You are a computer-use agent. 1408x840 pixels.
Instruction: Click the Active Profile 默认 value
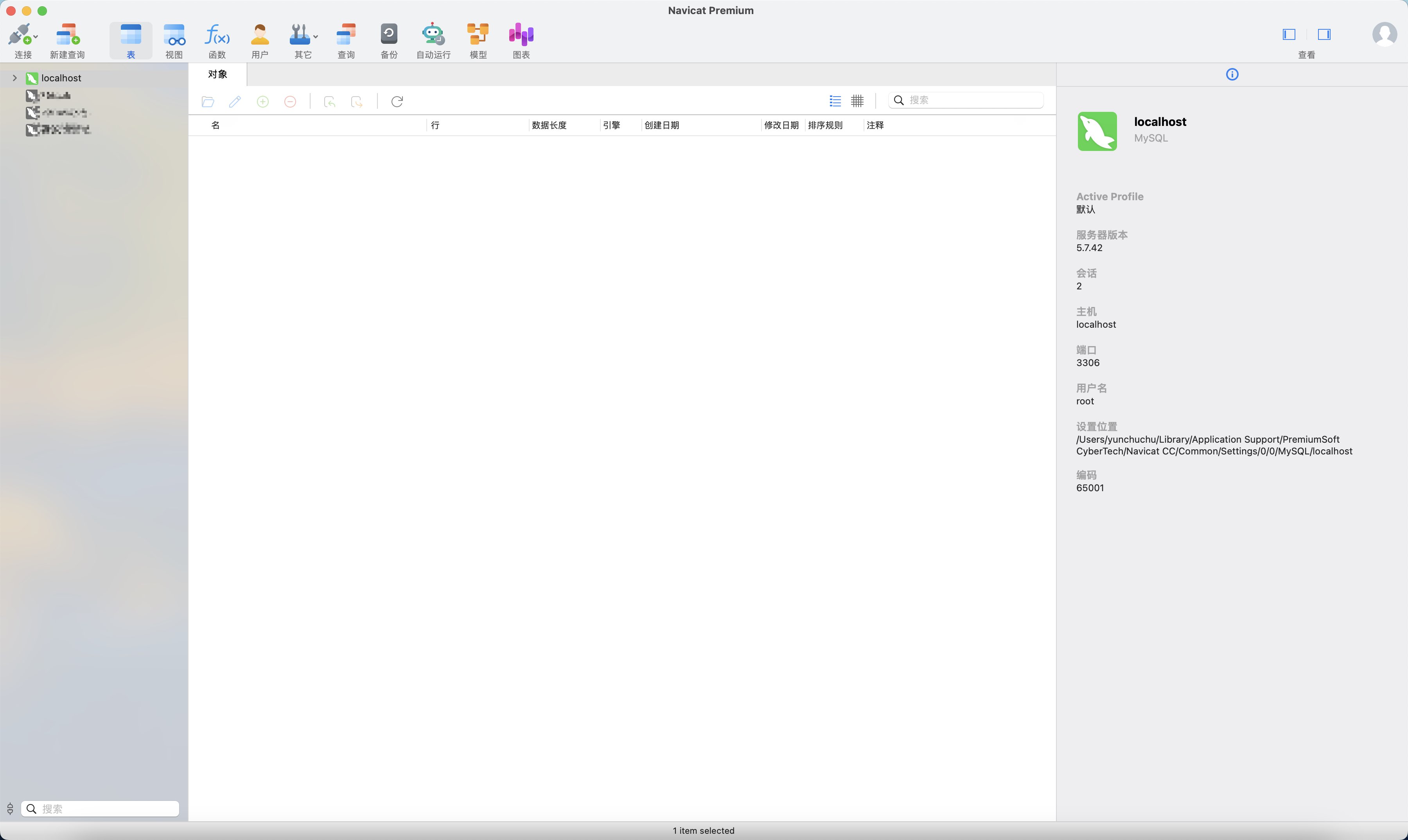coord(1085,210)
